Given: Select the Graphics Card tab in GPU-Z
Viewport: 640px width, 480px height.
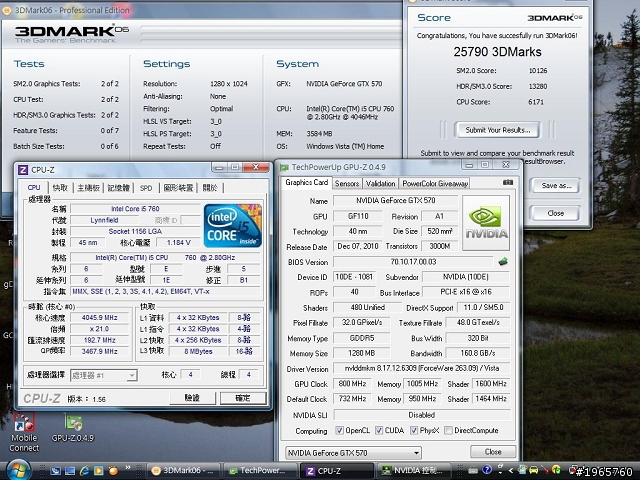Looking at the screenshot, I should click(307, 182).
